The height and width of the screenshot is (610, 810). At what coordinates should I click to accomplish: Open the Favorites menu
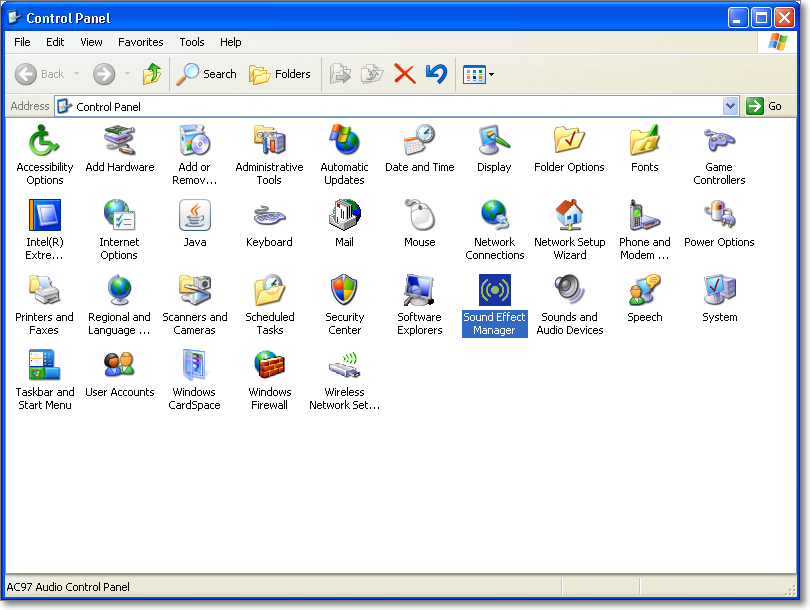point(141,42)
